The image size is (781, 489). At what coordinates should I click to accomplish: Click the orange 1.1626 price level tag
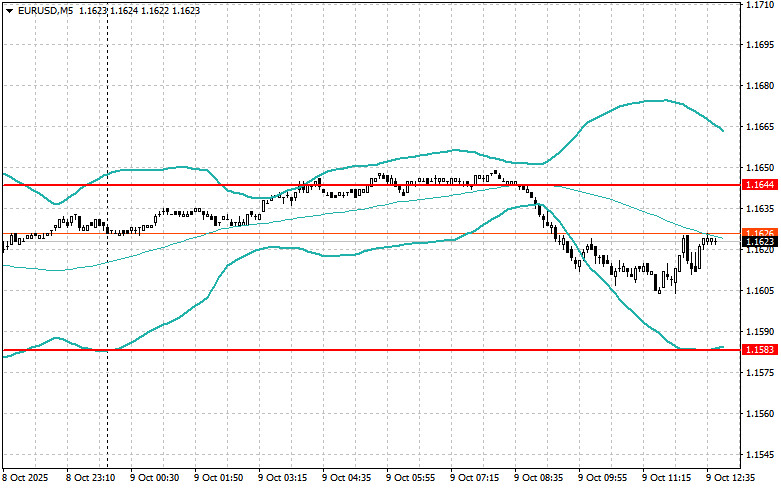(760, 233)
